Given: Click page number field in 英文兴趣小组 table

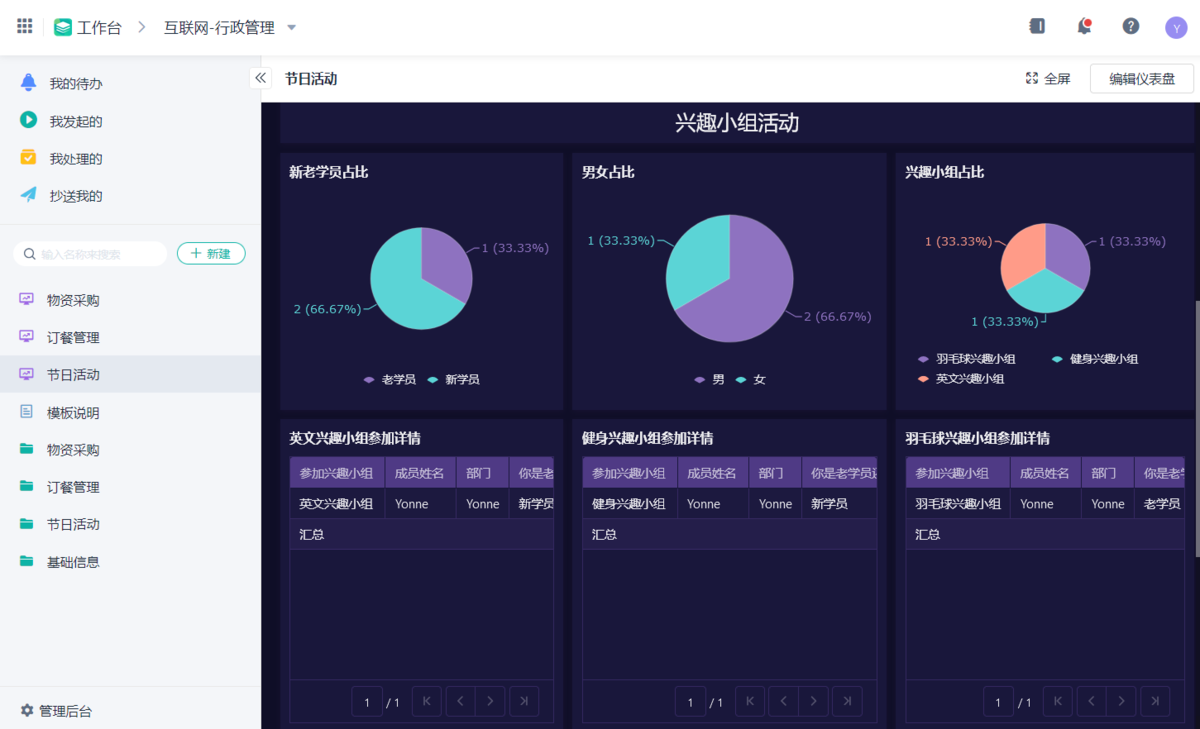Looking at the screenshot, I should point(367,702).
